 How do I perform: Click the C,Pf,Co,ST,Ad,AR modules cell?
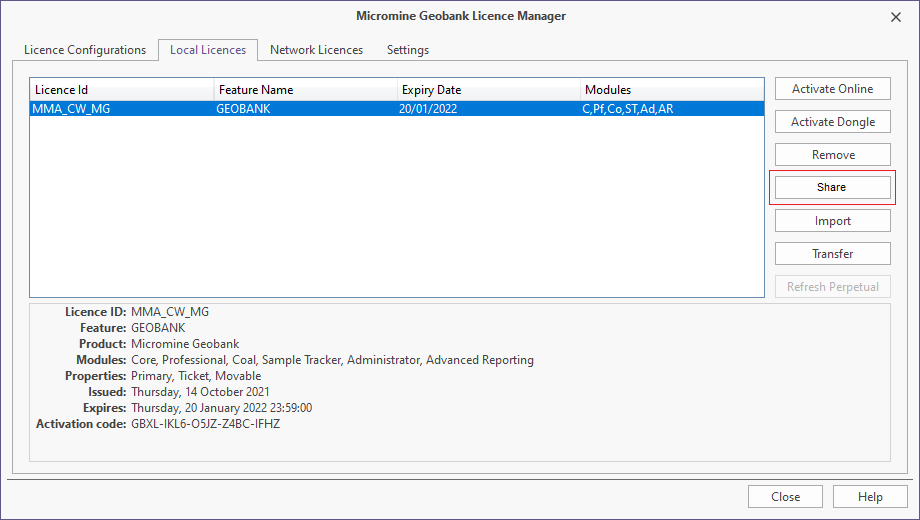[x=628, y=109]
